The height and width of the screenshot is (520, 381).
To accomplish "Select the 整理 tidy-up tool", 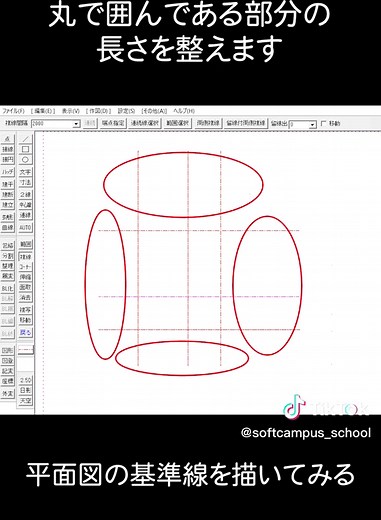I will tap(8, 266).
